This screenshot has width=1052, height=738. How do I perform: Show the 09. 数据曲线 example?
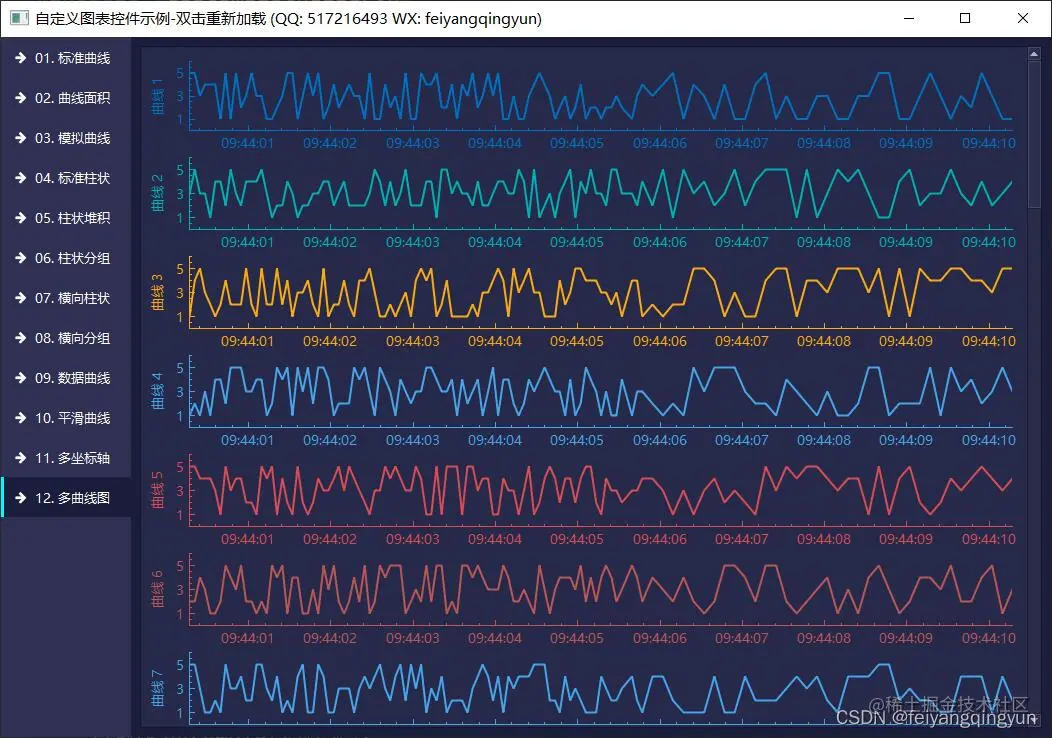pos(65,378)
